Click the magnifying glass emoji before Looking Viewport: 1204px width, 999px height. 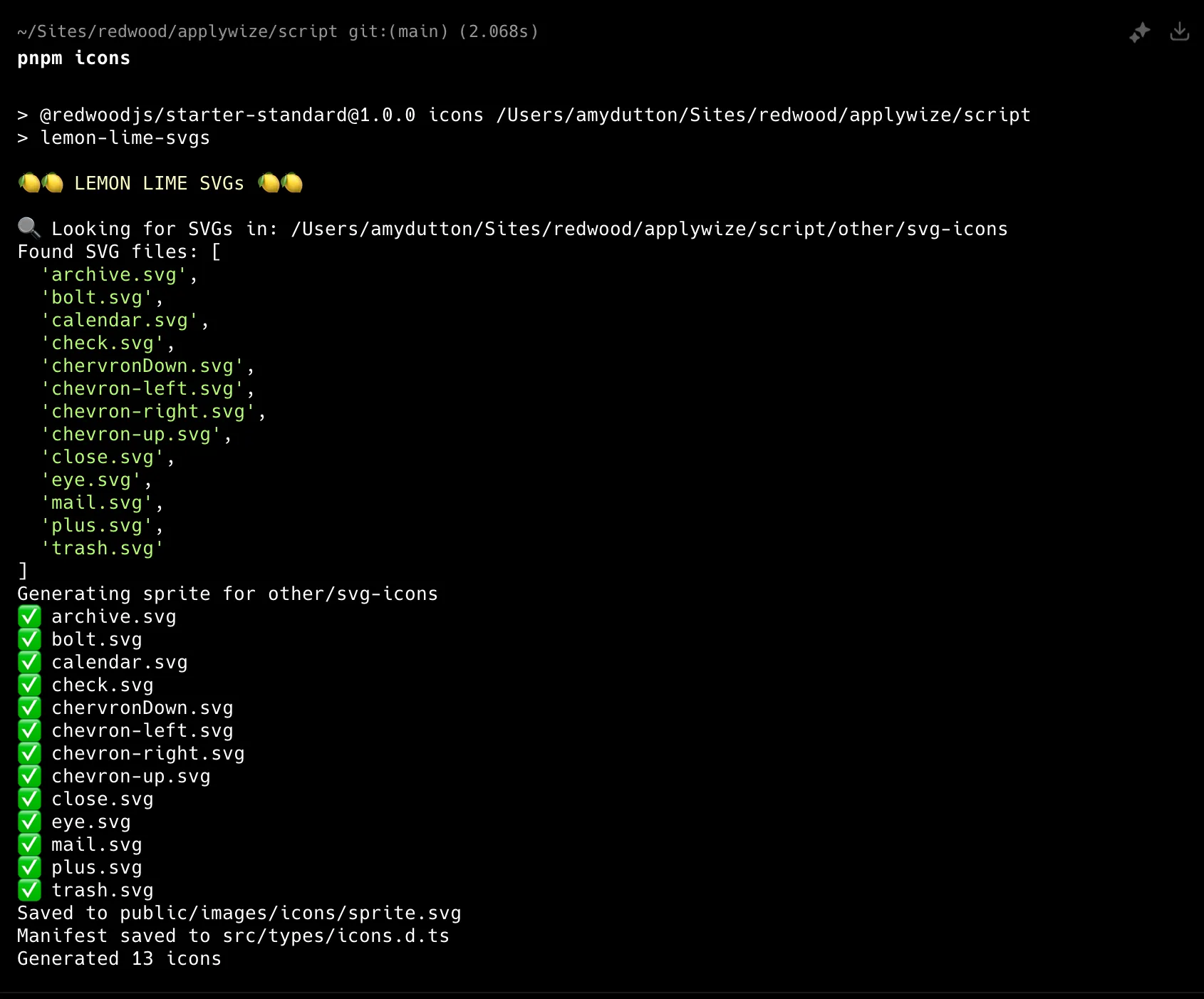click(29, 228)
